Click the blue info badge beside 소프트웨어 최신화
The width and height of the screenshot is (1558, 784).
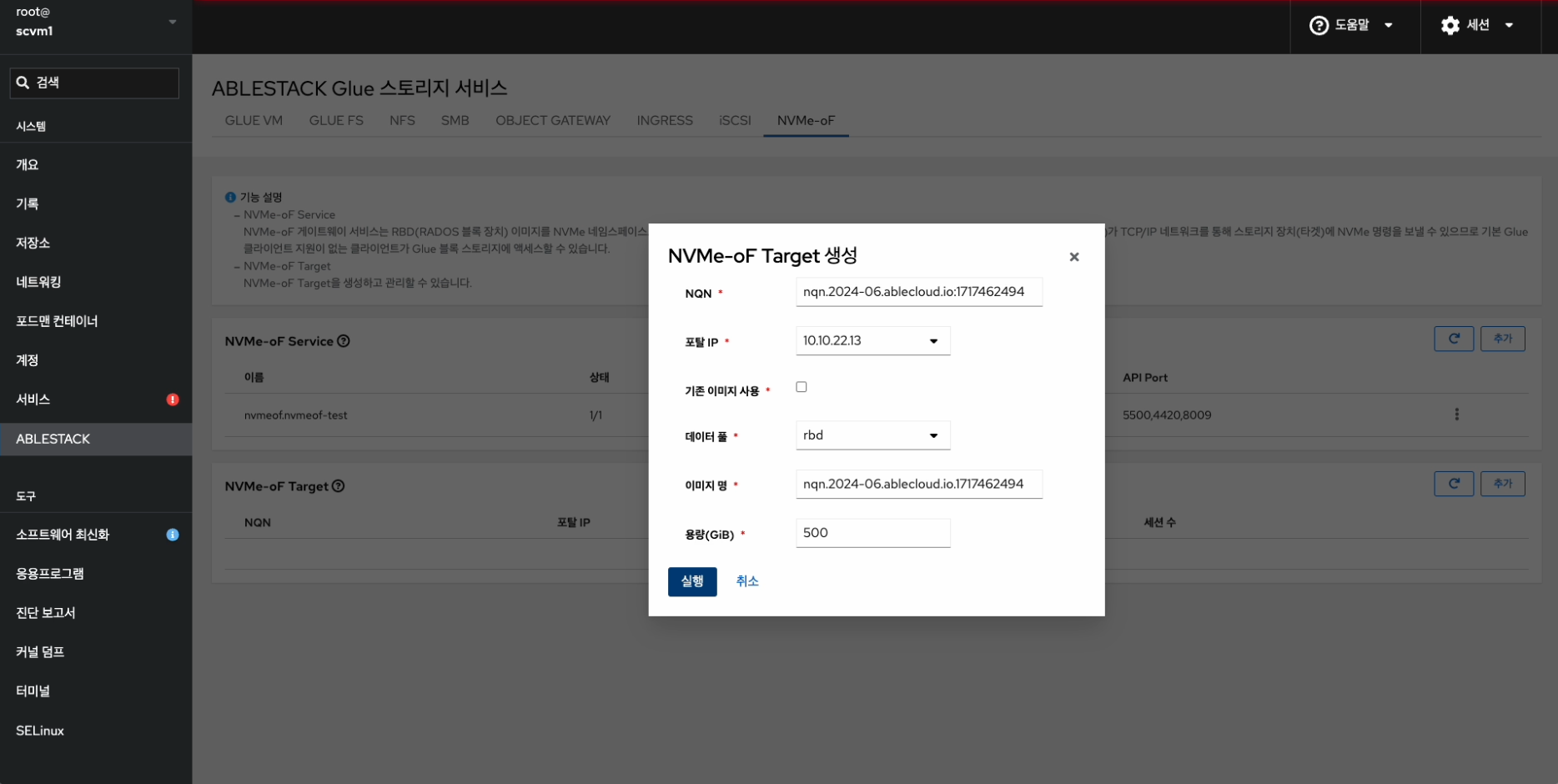pyautogui.click(x=173, y=535)
